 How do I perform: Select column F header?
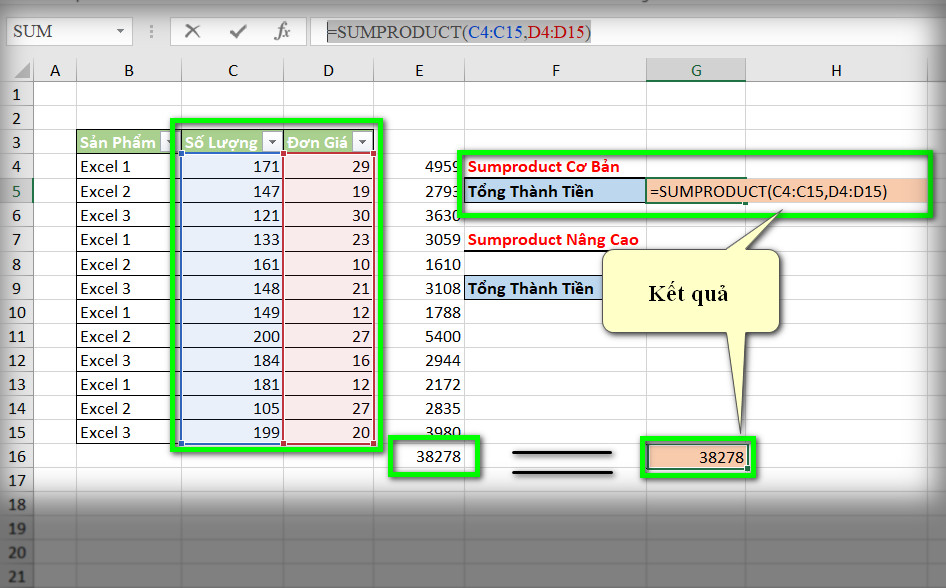click(x=555, y=71)
